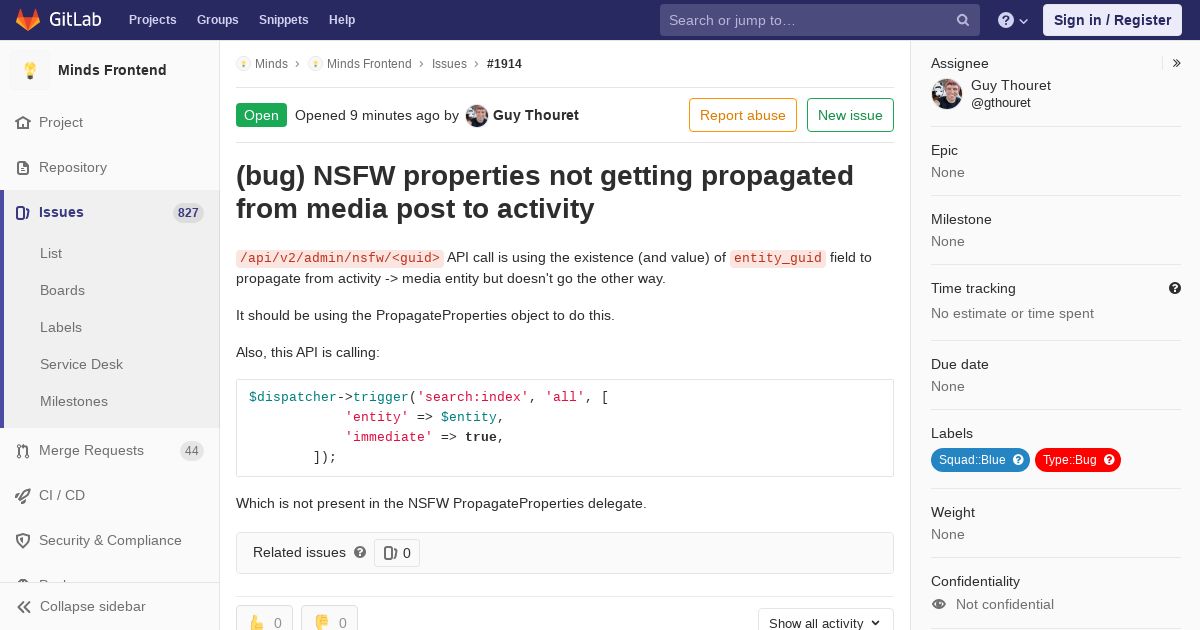
Task: Click the Minds Frontend lightbulb avatar
Action: point(30,70)
